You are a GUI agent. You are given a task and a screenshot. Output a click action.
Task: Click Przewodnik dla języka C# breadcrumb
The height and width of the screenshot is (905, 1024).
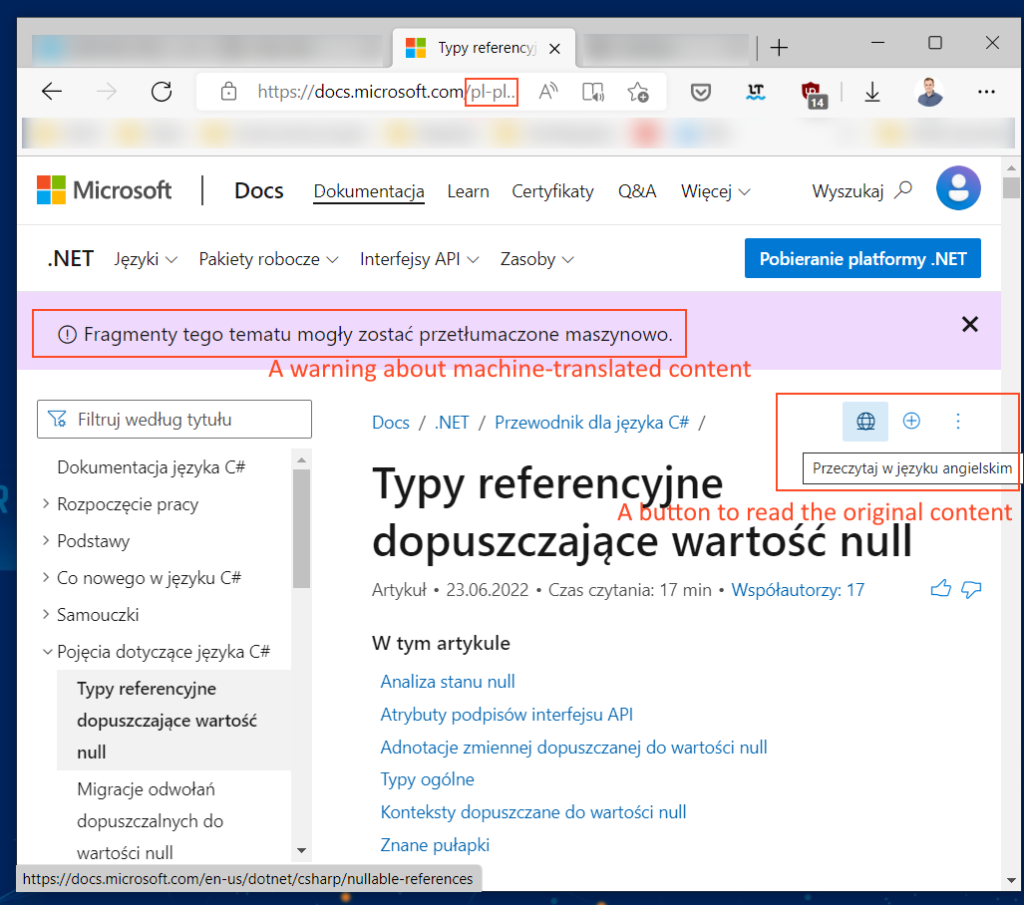click(x=592, y=422)
